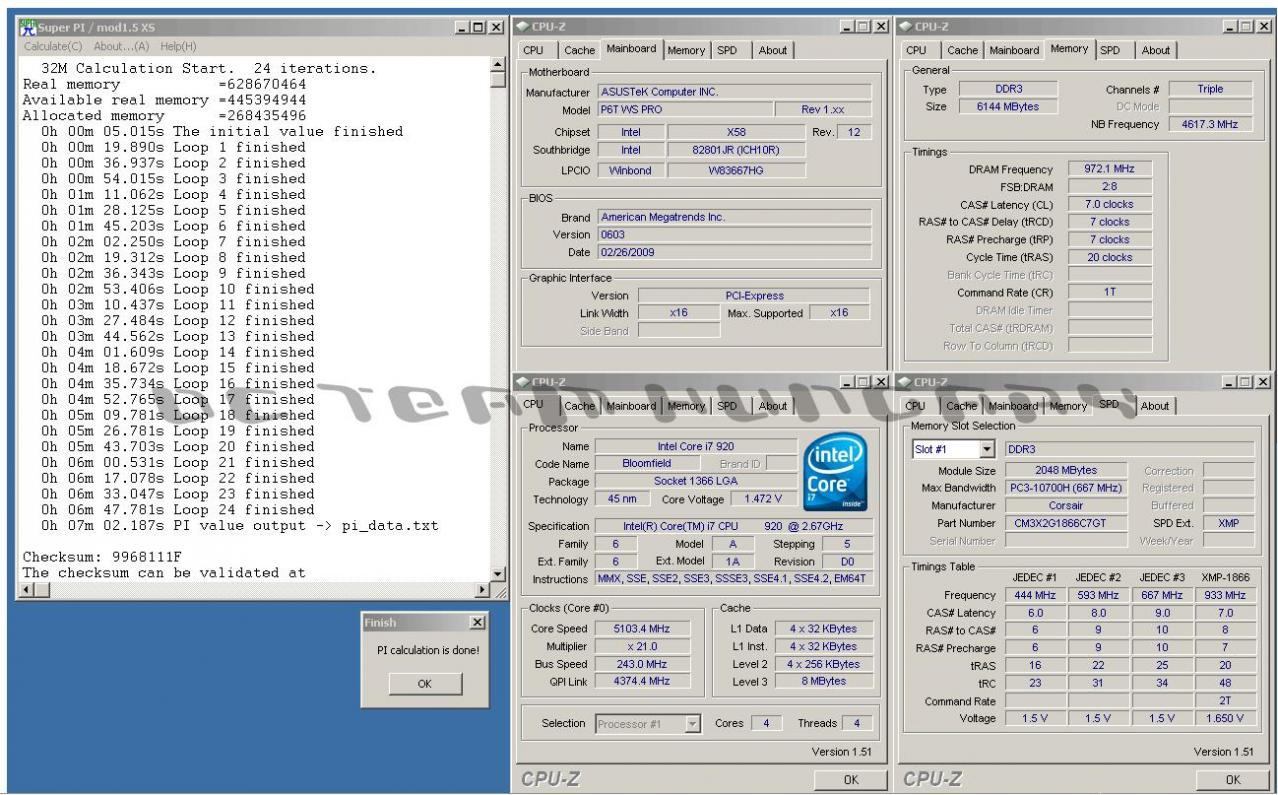1278x795 pixels.
Task: Select Memory tab in CPU window
Action: pyautogui.click(x=686, y=406)
